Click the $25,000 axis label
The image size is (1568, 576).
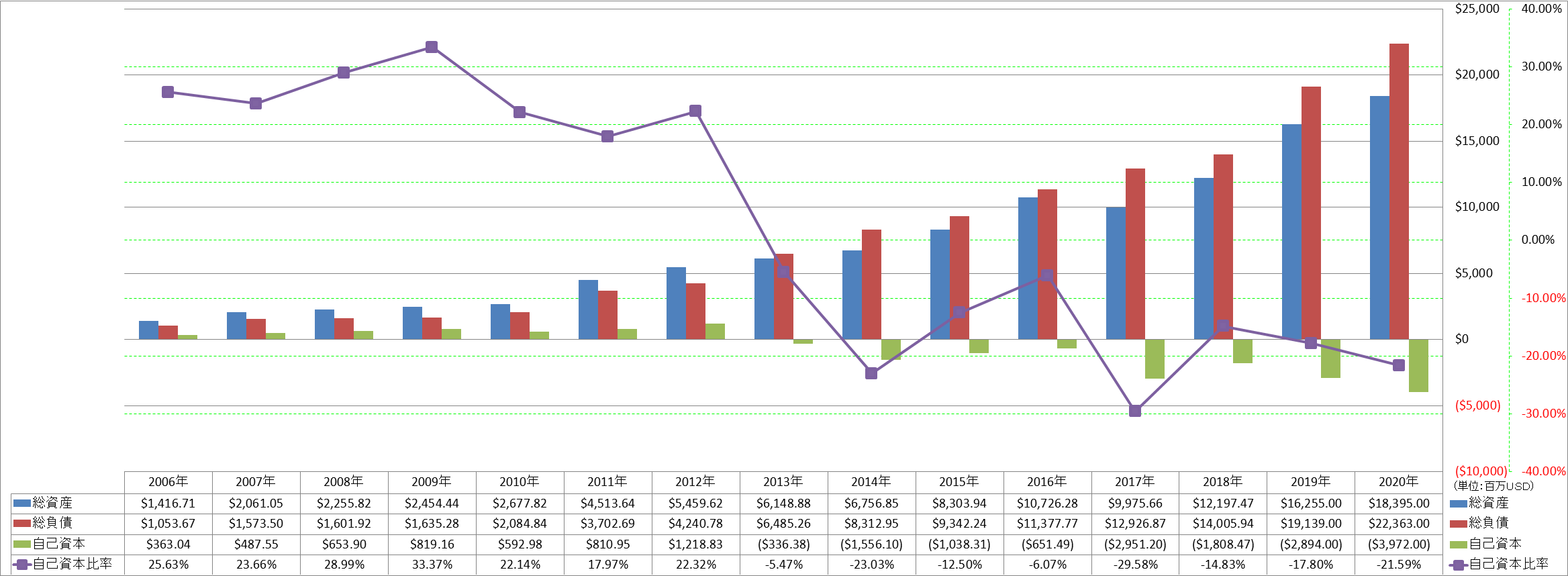1477,9
